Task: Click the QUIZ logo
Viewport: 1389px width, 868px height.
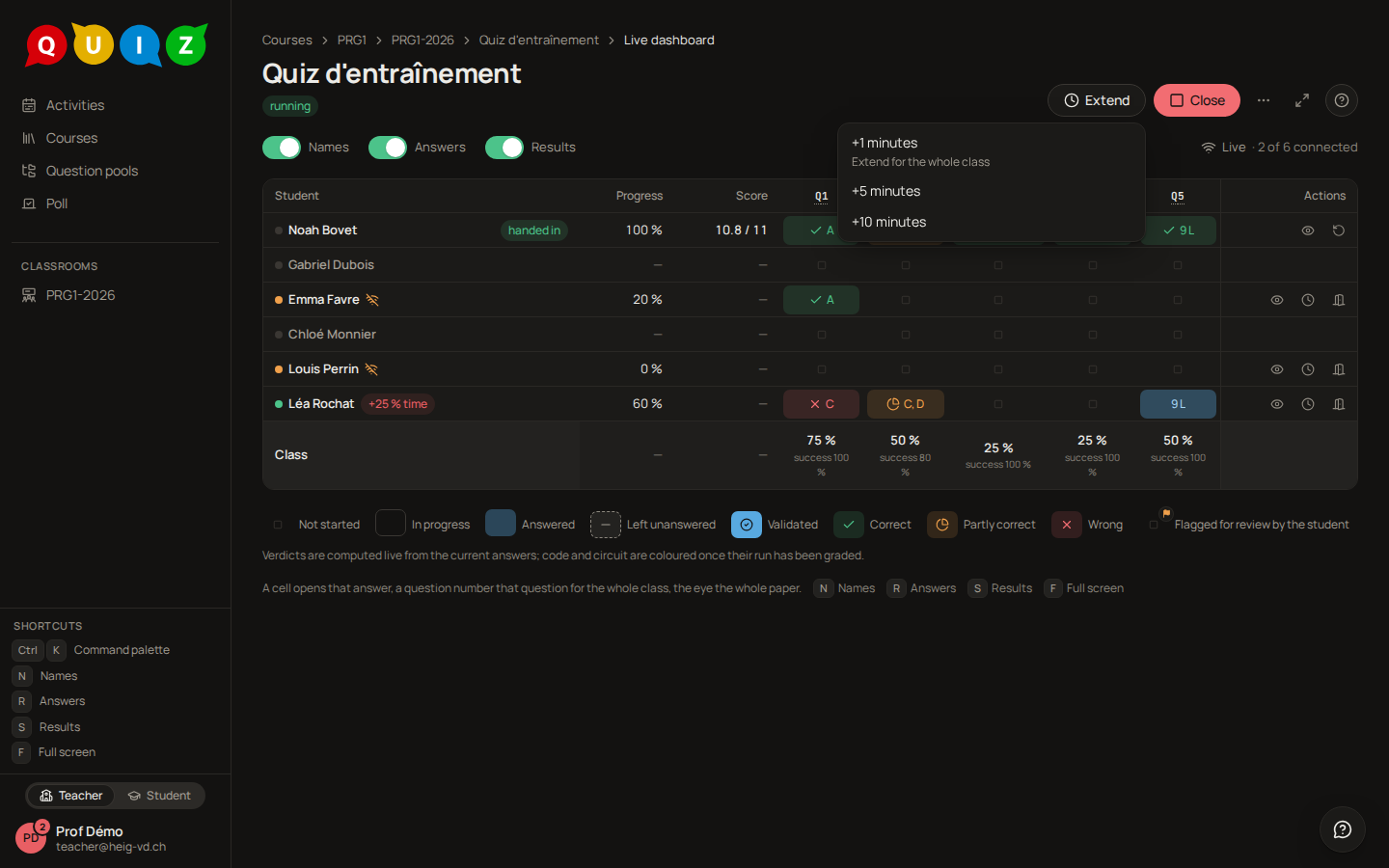Action: pyautogui.click(x=116, y=44)
